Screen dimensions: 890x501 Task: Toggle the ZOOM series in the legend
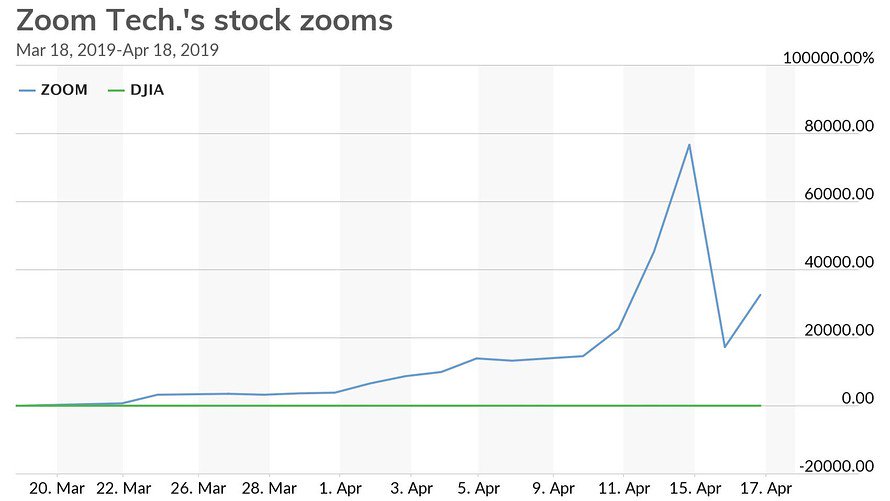tap(63, 90)
